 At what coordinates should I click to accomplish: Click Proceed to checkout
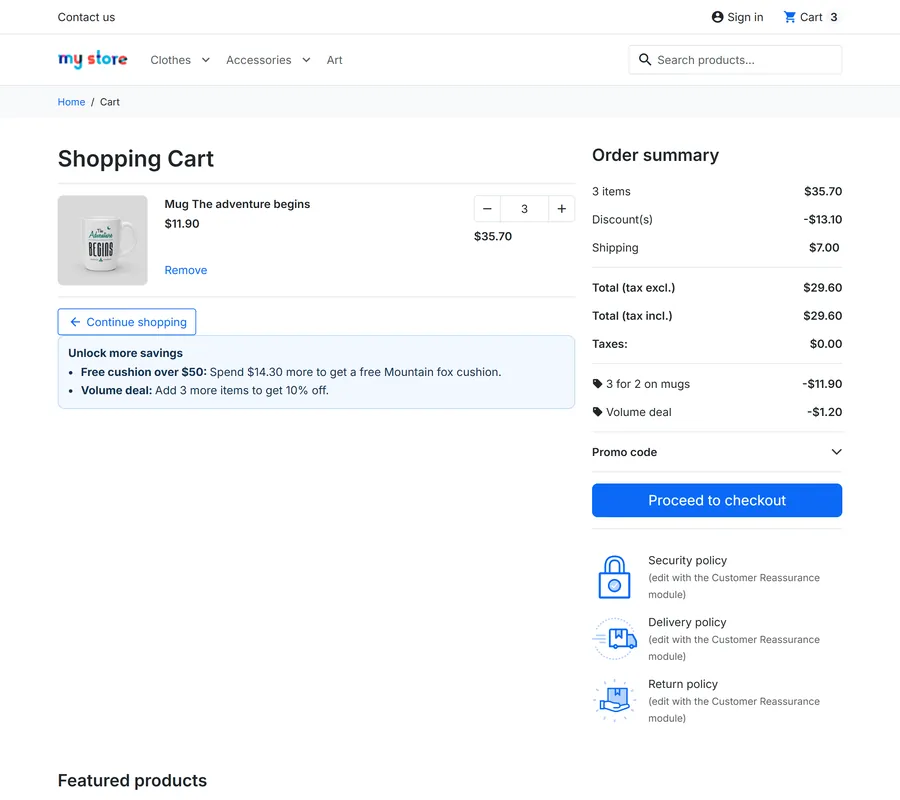[717, 500]
